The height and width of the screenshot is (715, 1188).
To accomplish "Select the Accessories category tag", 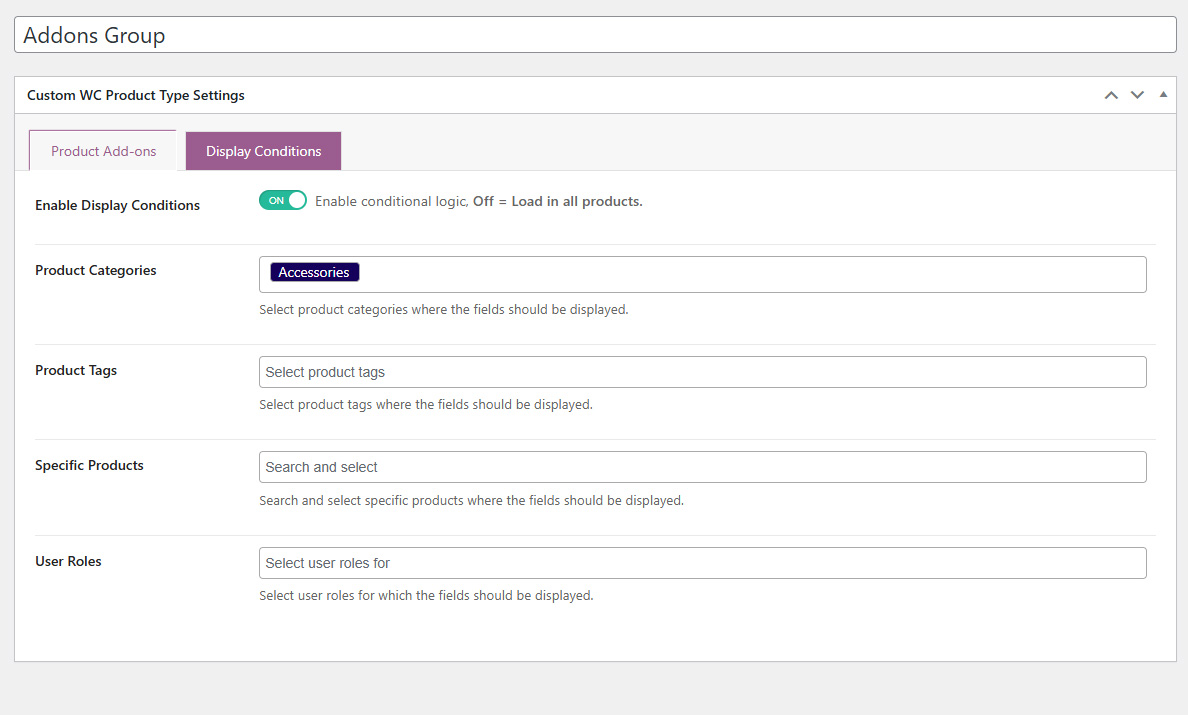I will pos(314,272).
